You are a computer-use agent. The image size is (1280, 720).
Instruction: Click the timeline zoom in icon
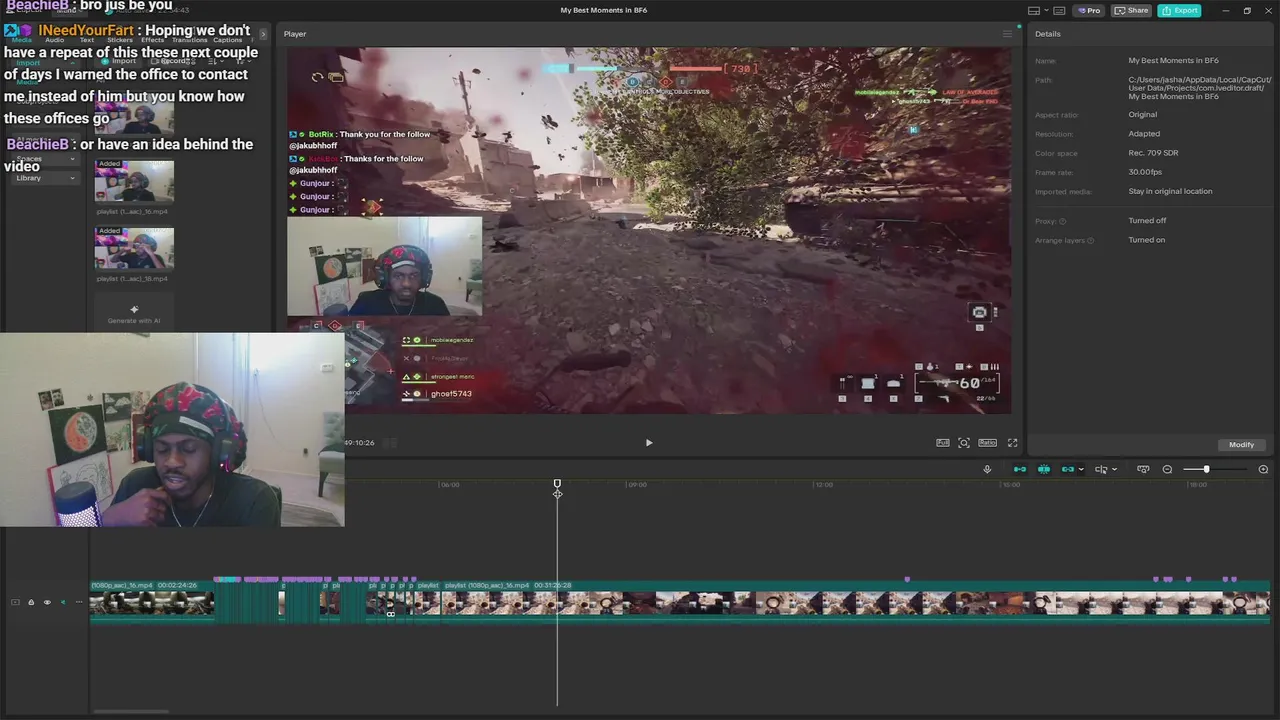[1263, 469]
